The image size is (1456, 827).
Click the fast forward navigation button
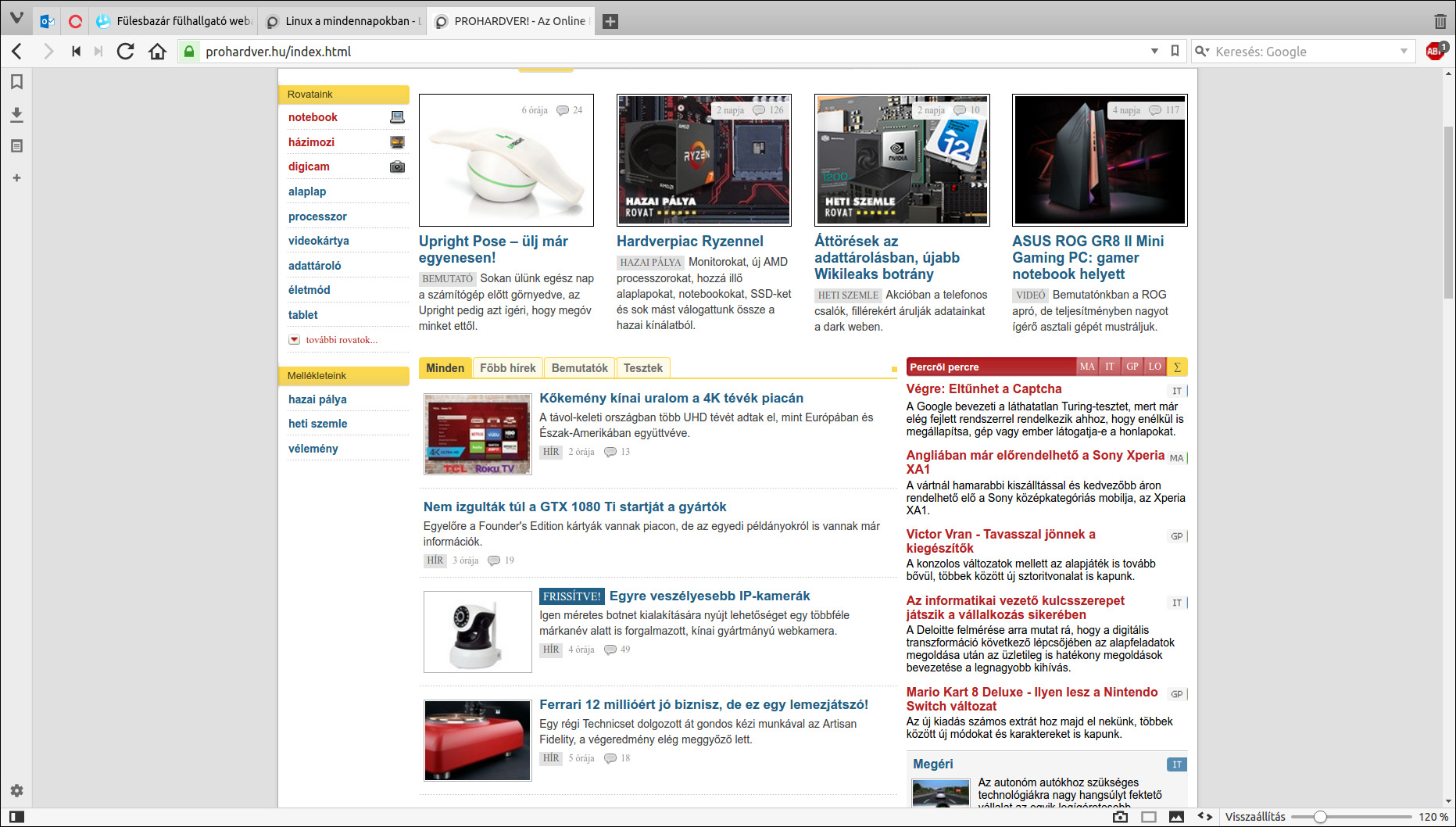98,52
